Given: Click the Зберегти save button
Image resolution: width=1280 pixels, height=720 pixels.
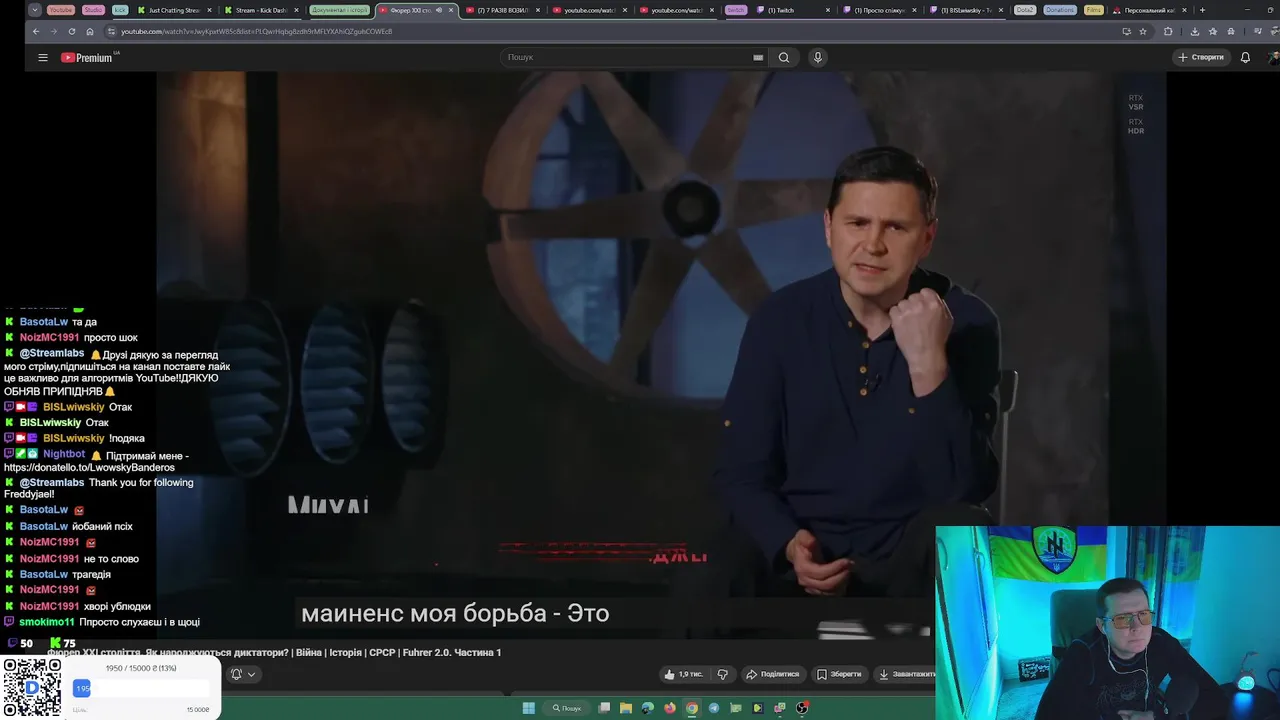Looking at the screenshot, I should (839, 674).
